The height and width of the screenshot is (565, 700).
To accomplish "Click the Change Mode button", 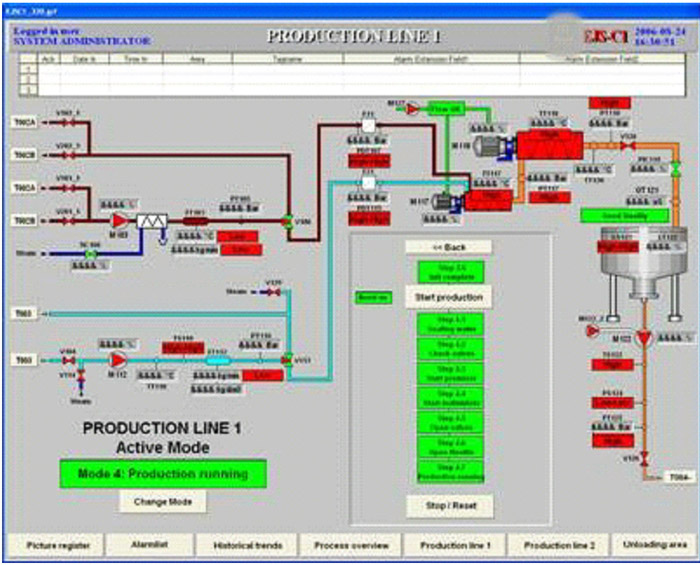I will (x=163, y=502).
